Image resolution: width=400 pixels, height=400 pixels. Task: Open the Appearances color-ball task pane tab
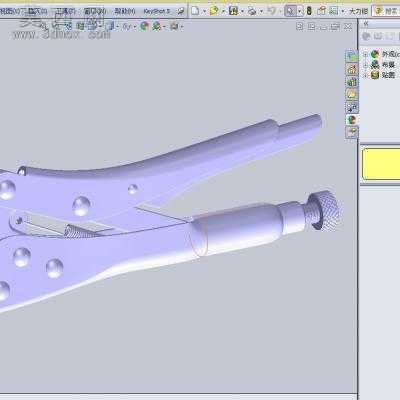click(x=352, y=120)
